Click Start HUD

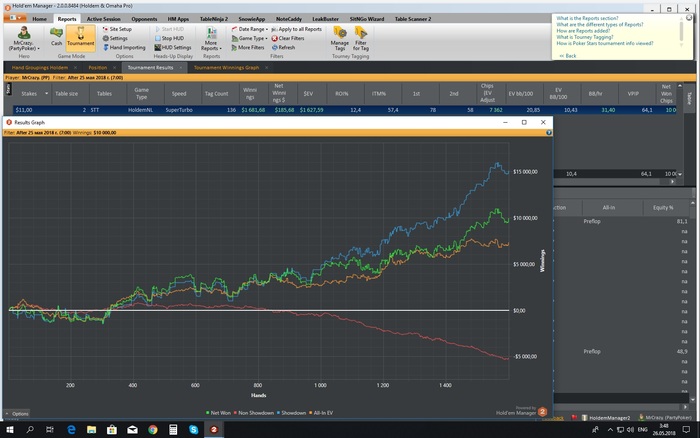click(169, 29)
